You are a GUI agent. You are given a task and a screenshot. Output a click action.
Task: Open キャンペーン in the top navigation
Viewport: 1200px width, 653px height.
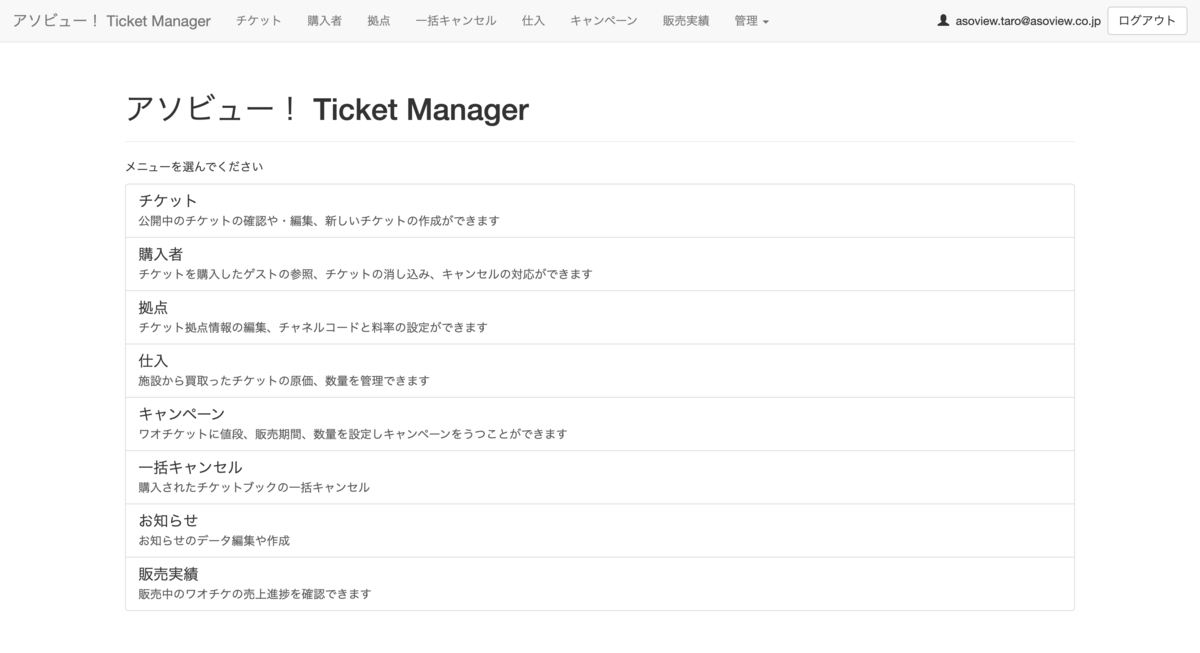pyautogui.click(x=604, y=21)
